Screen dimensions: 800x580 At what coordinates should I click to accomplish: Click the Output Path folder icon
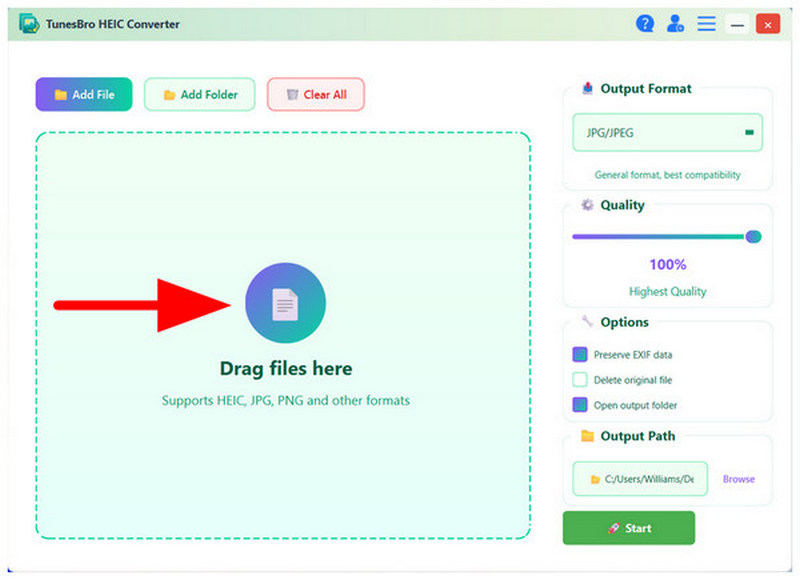tap(587, 436)
